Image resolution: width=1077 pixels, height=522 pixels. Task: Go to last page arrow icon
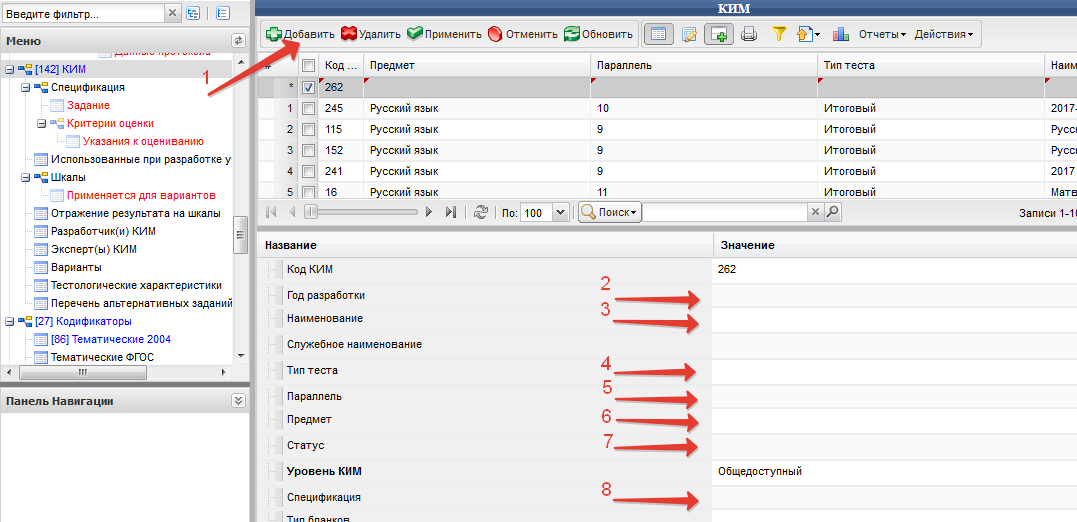451,212
